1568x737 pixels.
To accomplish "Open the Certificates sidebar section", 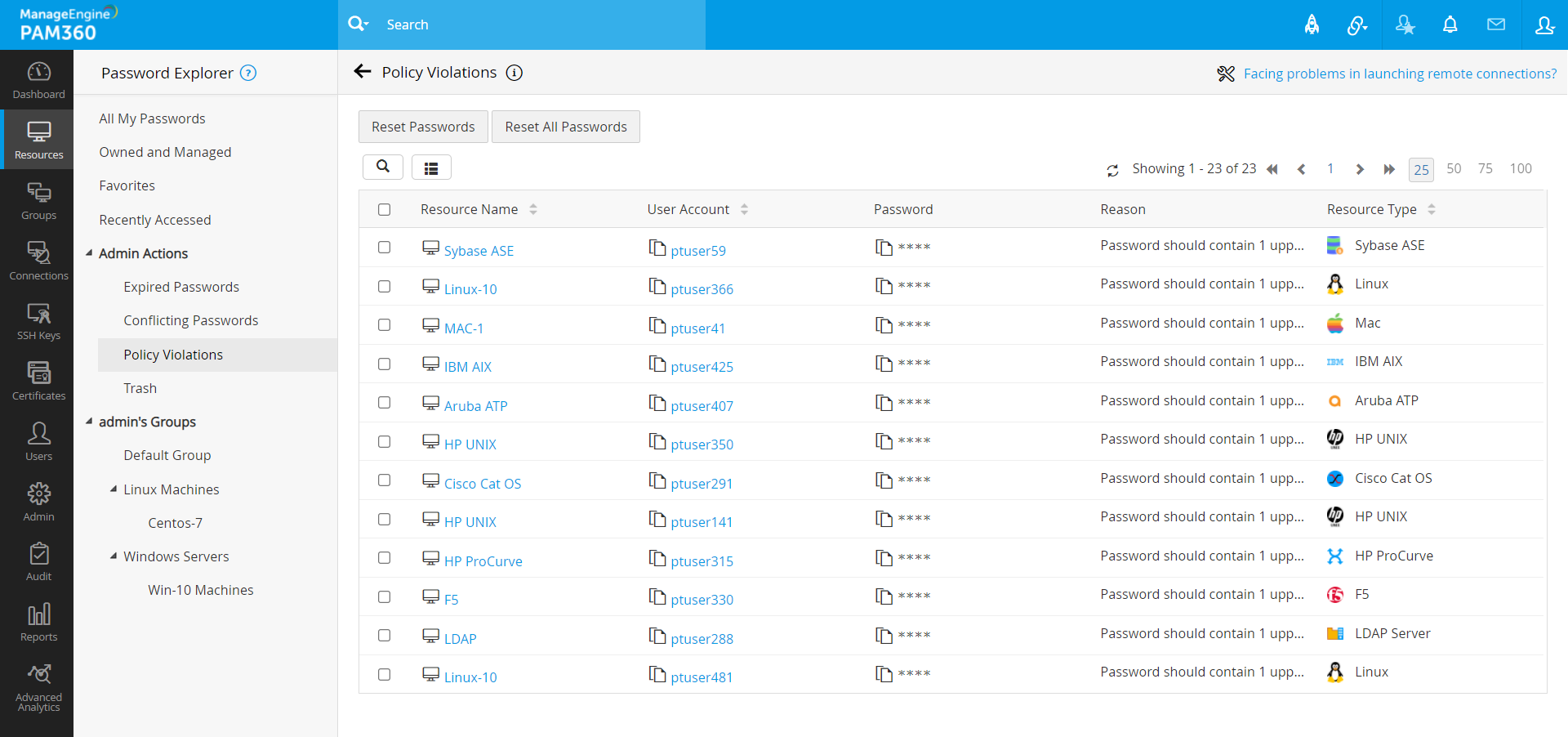I will (x=38, y=382).
